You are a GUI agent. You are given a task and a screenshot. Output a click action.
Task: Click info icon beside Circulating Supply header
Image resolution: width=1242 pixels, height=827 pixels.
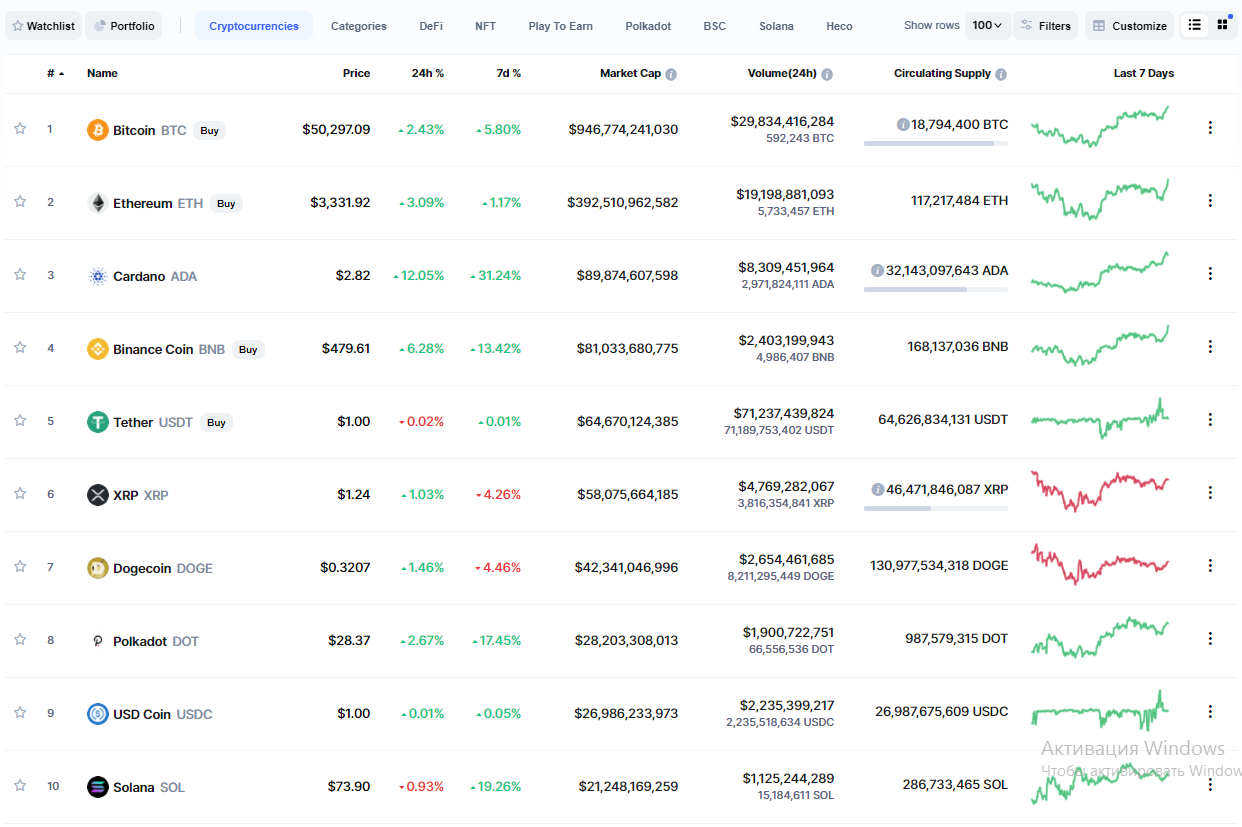[x=1001, y=74]
